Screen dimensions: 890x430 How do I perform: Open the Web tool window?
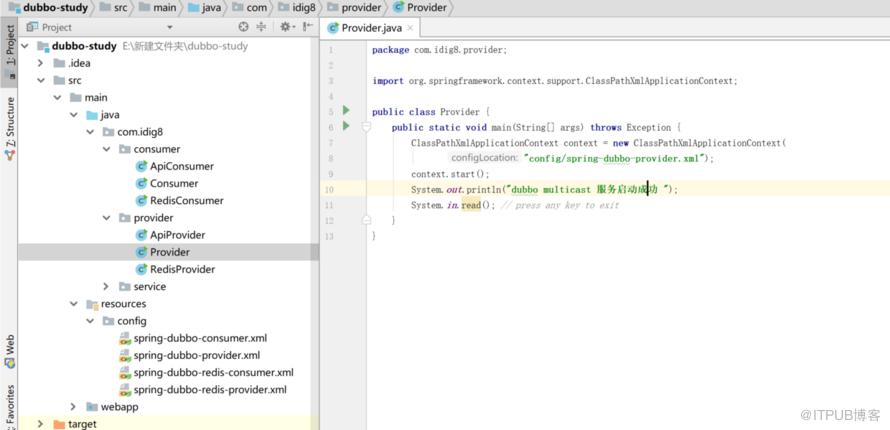tap(10, 352)
